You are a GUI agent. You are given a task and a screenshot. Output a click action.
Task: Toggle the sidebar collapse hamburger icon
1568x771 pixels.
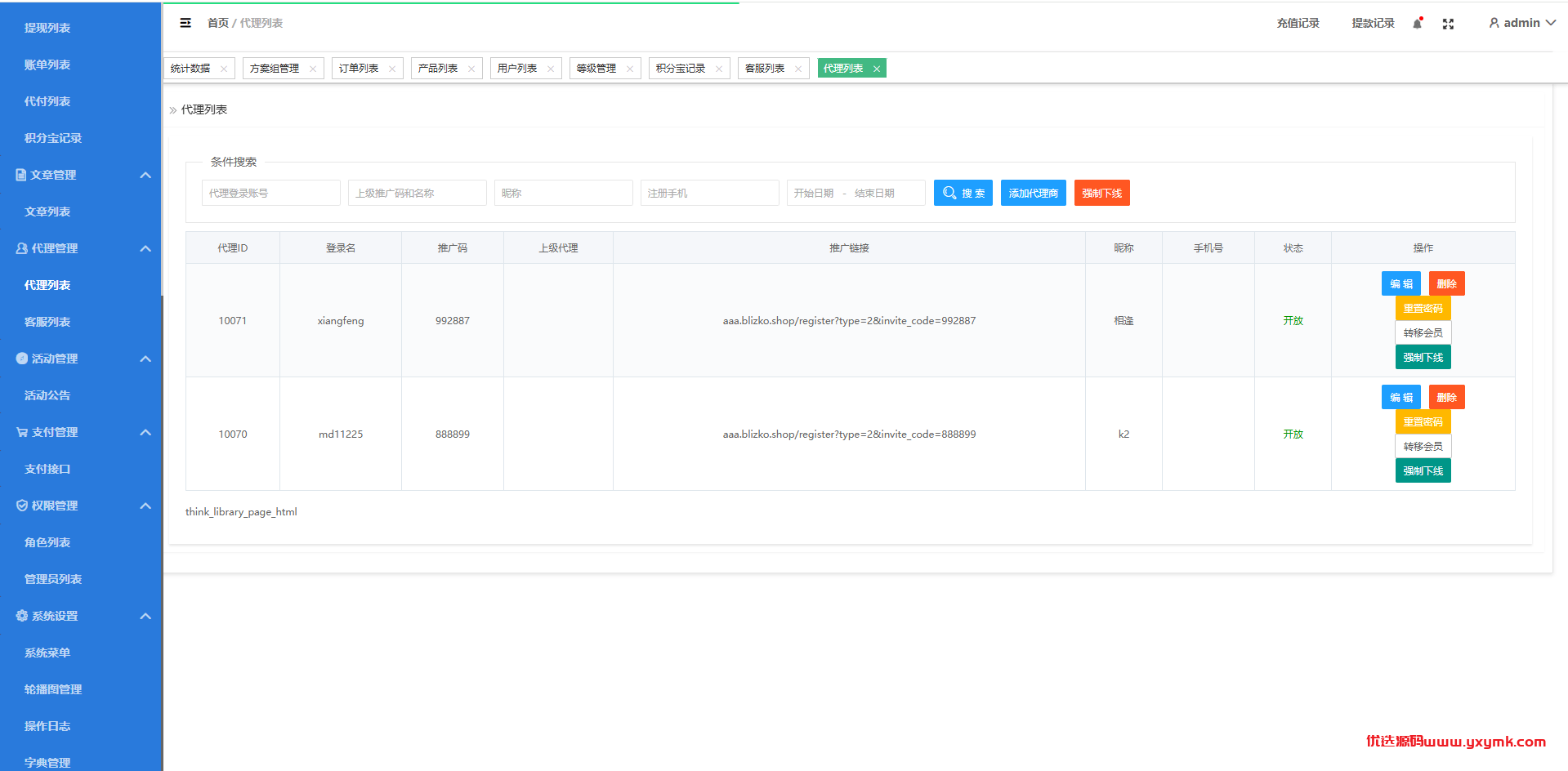pyautogui.click(x=185, y=23)
